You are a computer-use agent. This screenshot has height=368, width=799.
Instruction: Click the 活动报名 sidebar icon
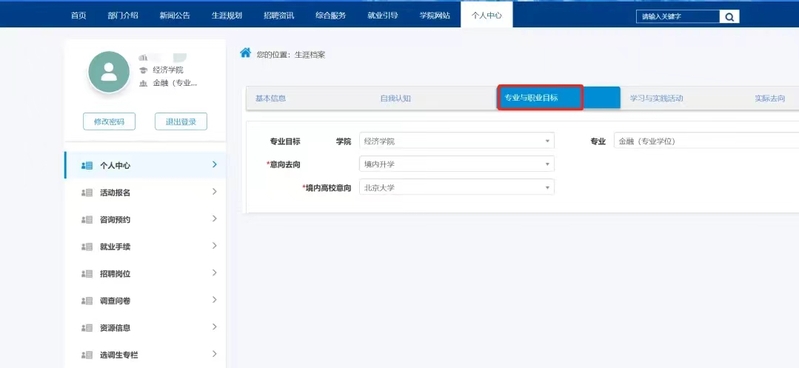[87, 193]
